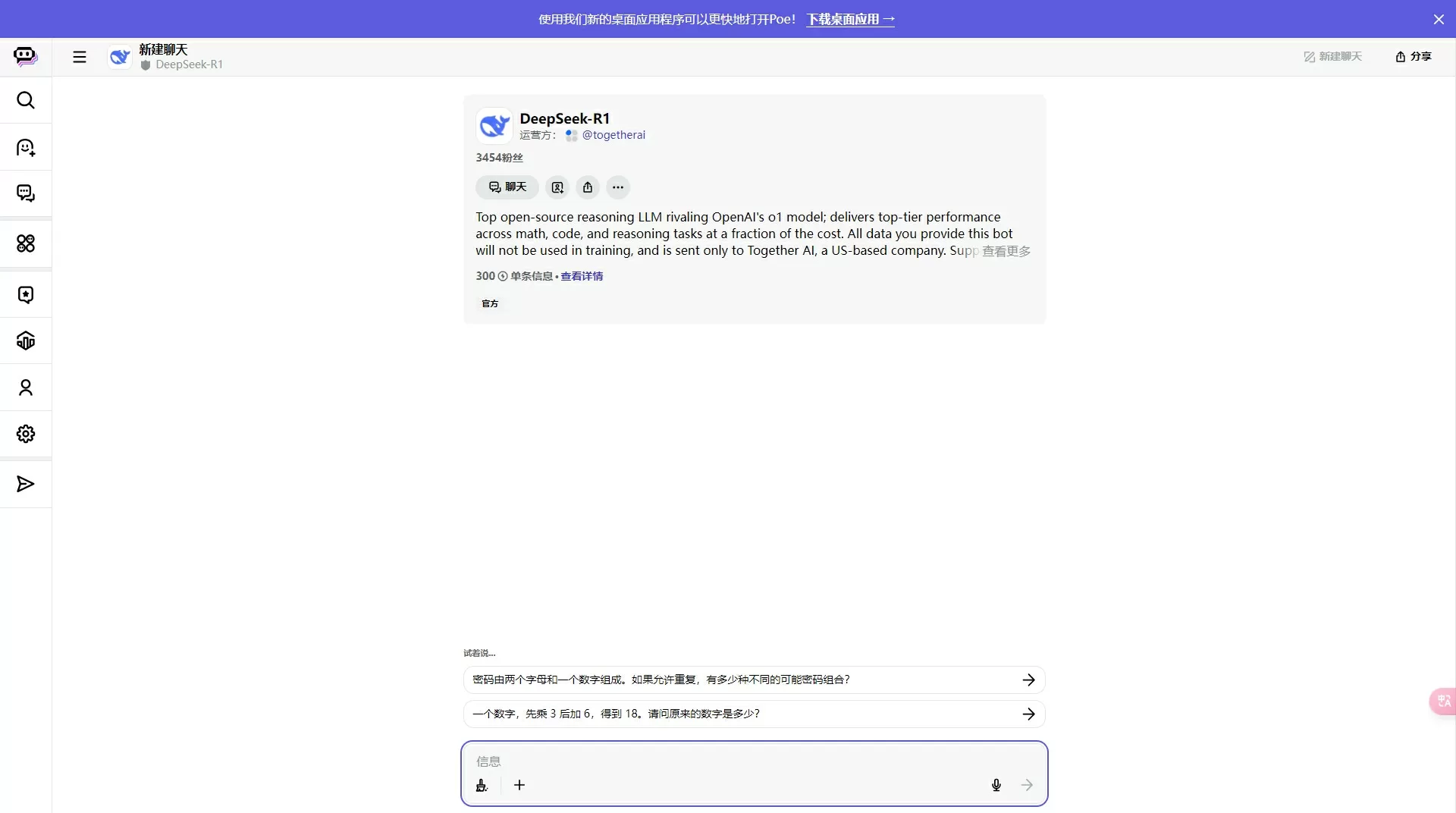Screen dimensions: 1456x813
Task: Open the 查看详情 link
Action: [x=582, y=276]
